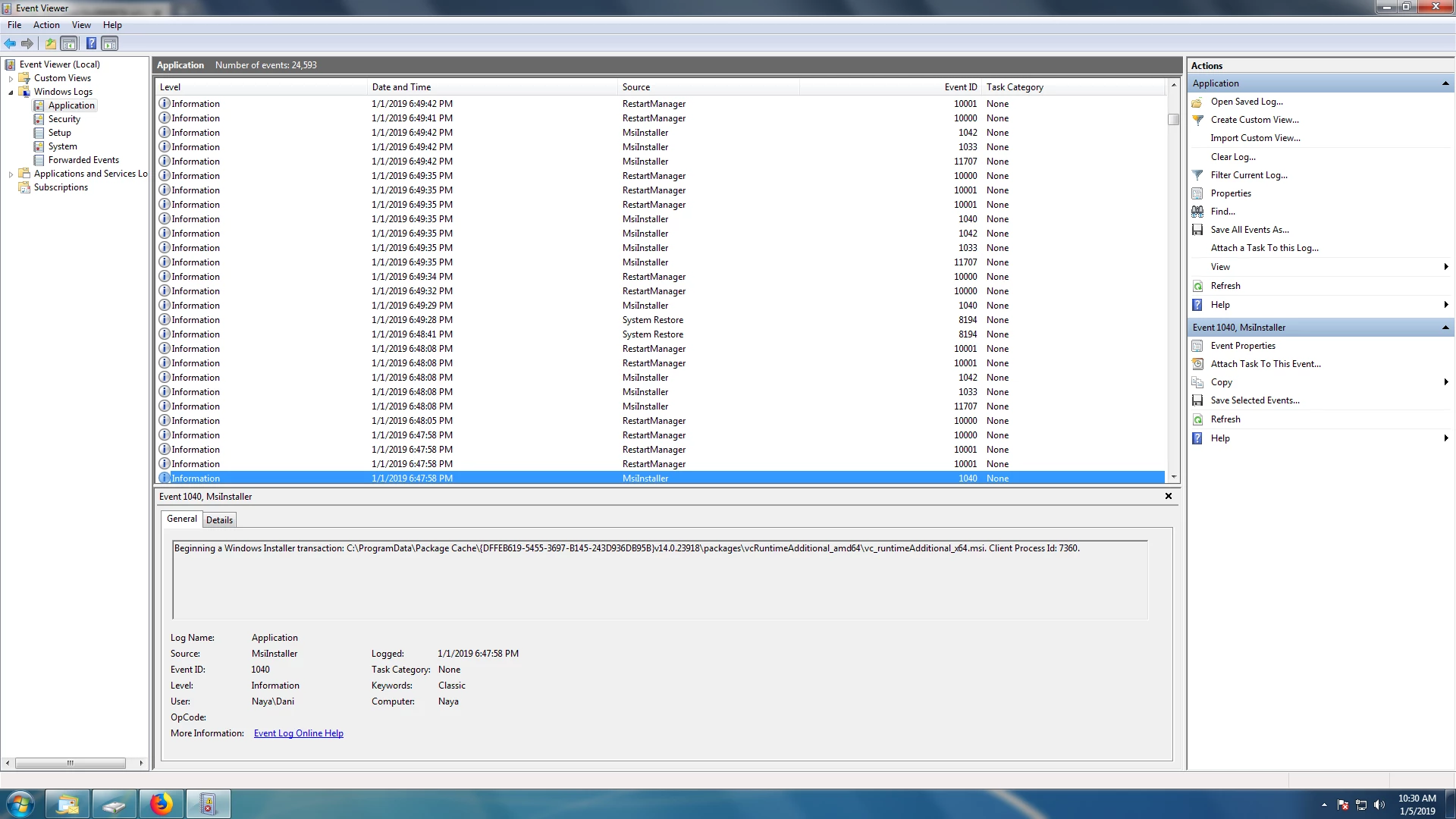Click the blue Help toolbar icon
The image size is (1456, 819).
pos(91,43)
